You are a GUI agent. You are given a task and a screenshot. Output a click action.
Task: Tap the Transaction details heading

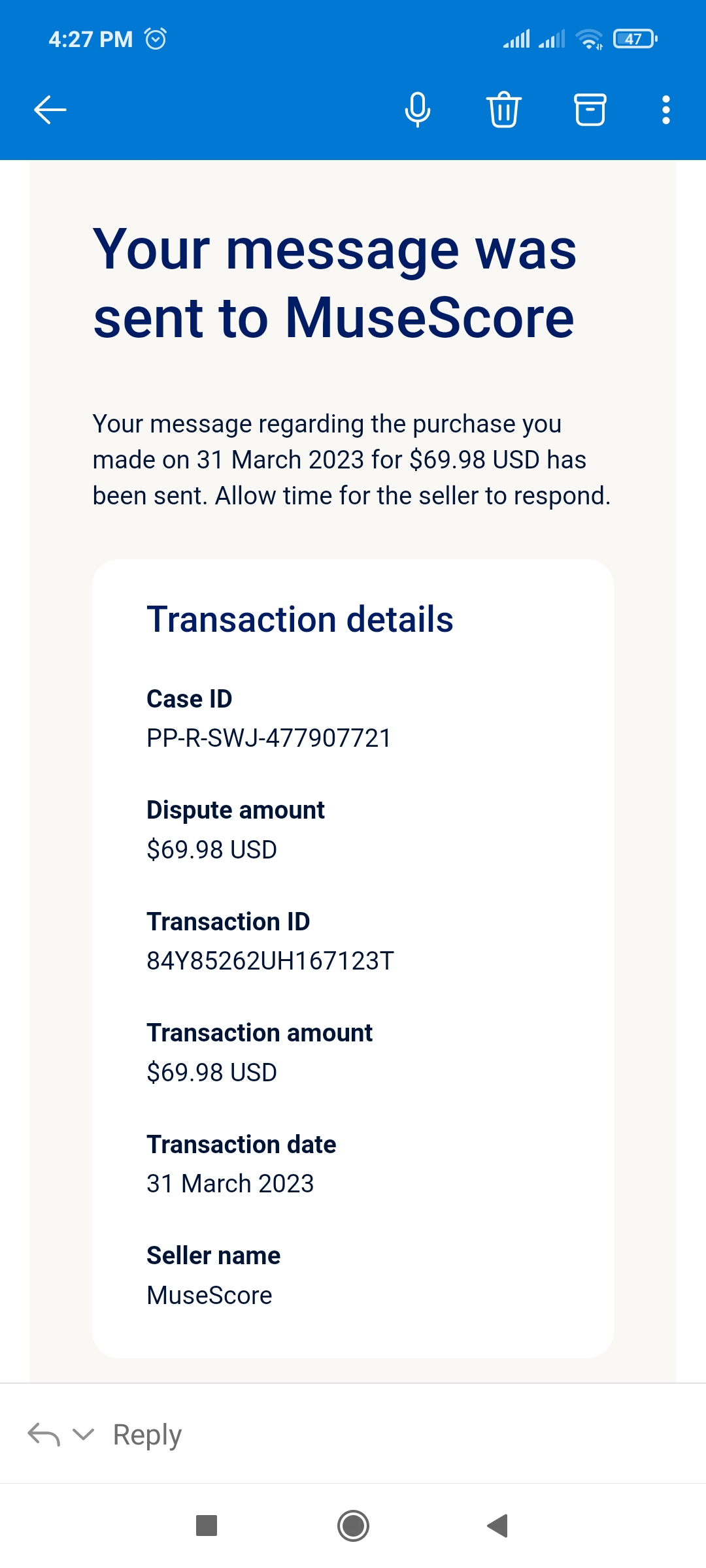pyautogui.click(x=300, y=619)
